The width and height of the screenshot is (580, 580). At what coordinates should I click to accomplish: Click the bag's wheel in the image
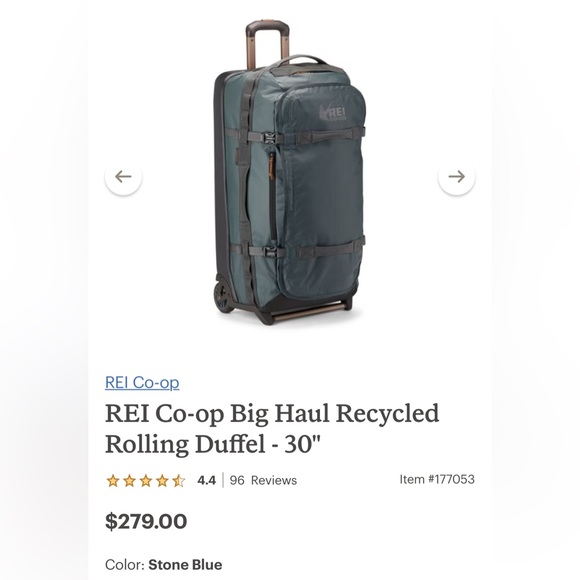point(222,295)
